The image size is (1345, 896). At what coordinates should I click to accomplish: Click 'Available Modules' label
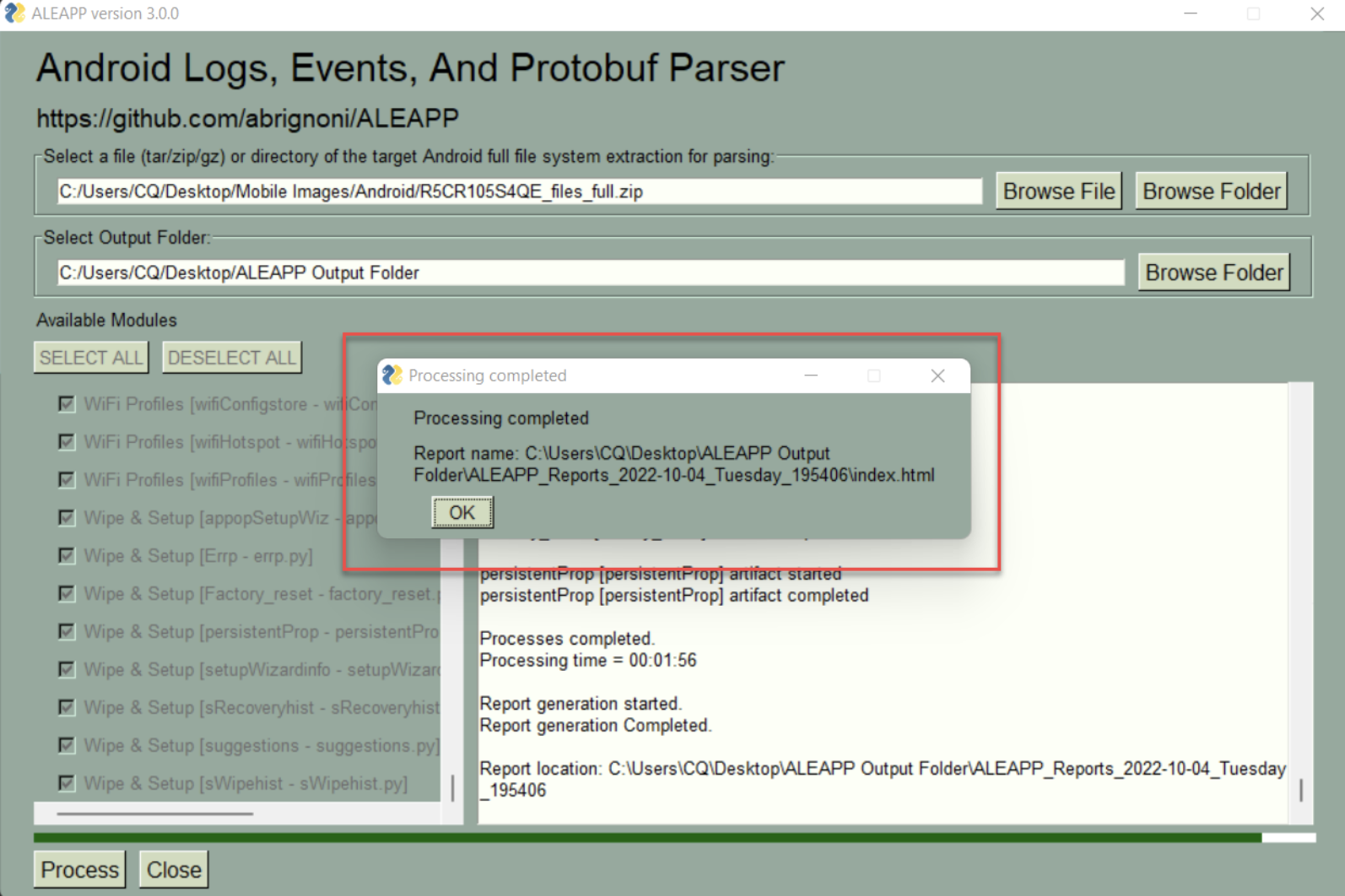(x=106, y=321)
